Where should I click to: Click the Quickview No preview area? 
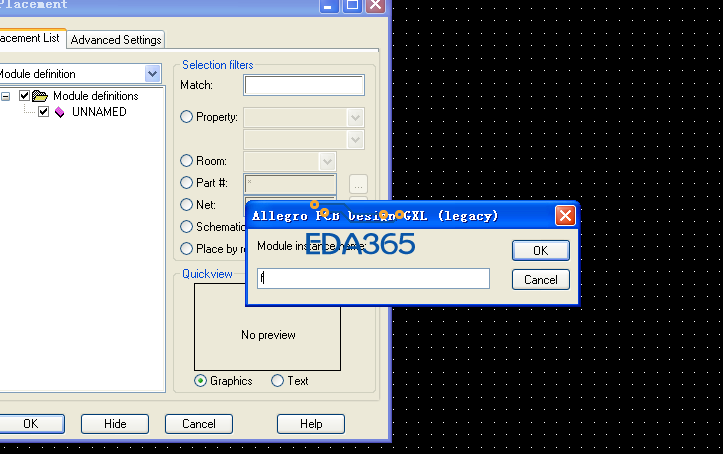click(267, 327)
